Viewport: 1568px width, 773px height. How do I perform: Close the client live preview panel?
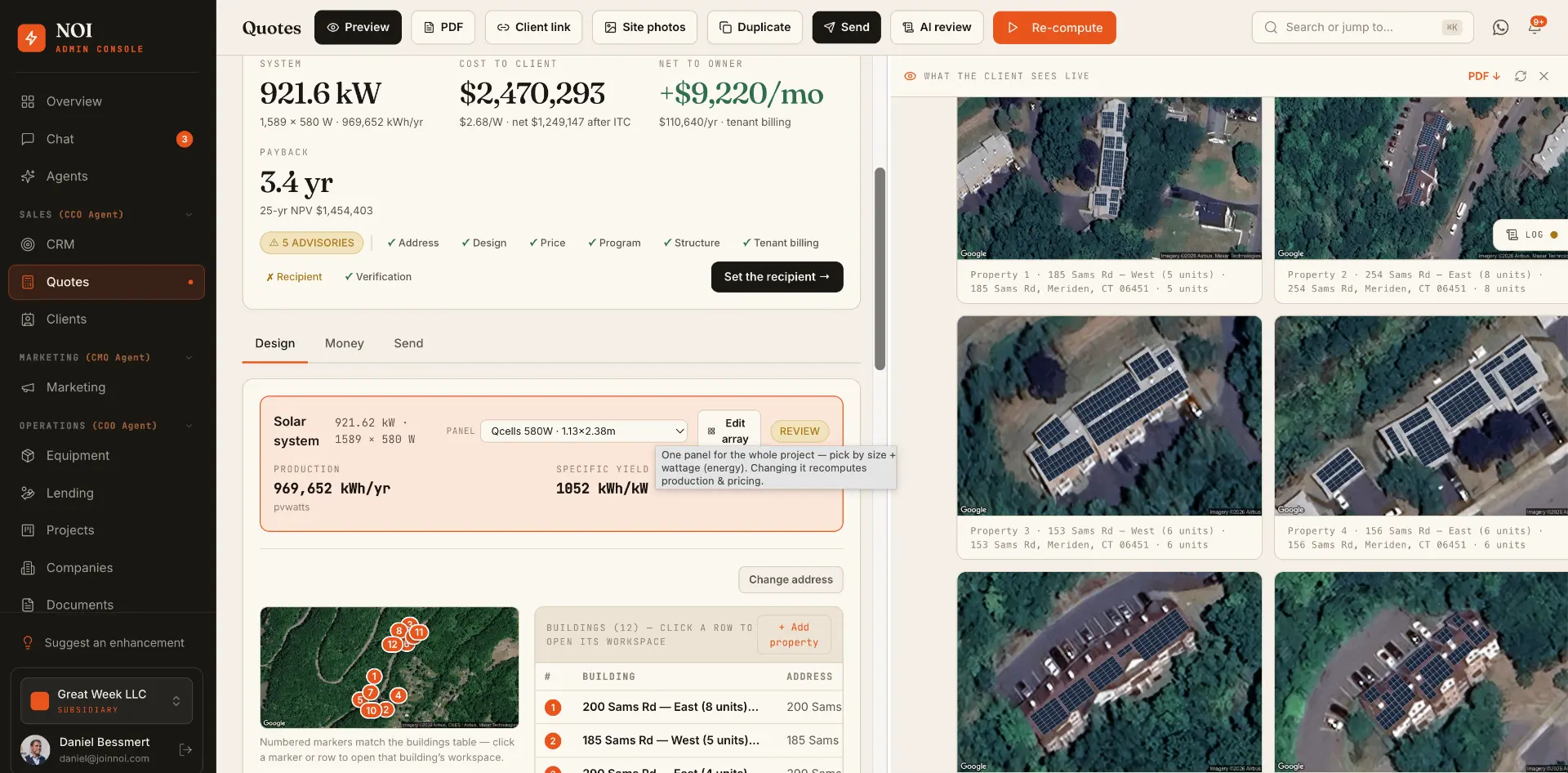coord(1543,76)
